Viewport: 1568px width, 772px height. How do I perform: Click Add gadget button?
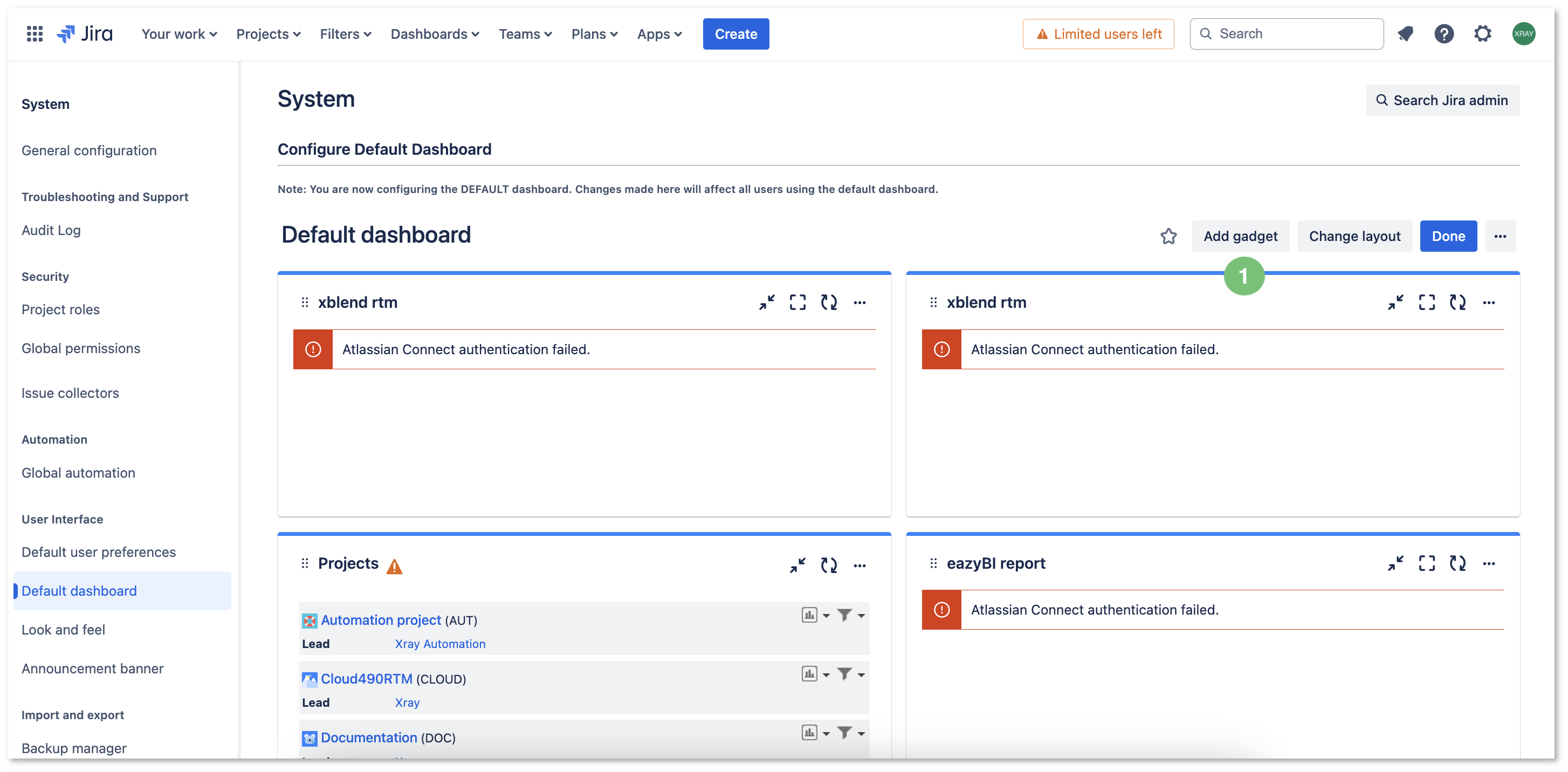[x=1240, y=236]
